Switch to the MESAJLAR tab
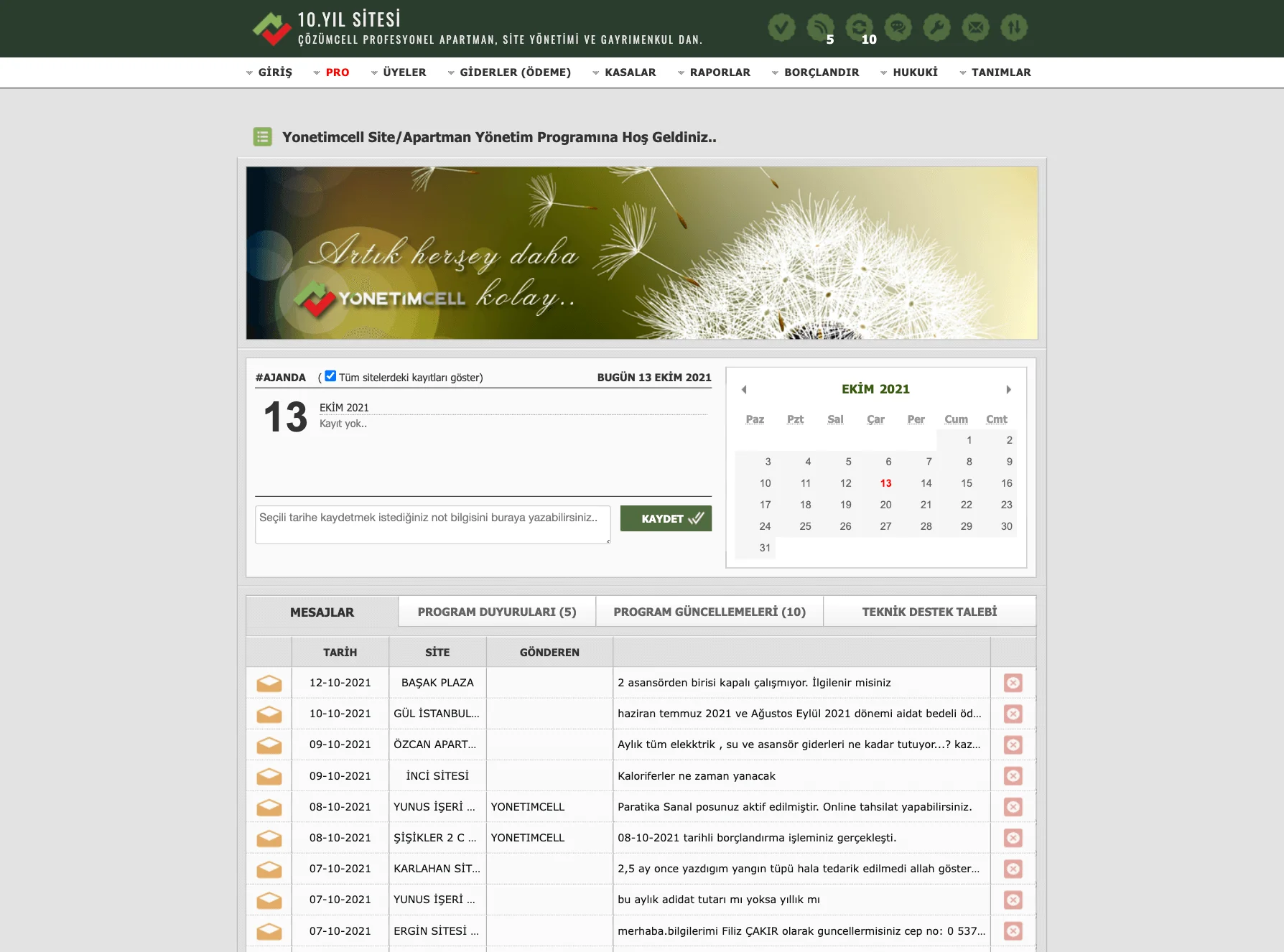This screenshot has height=952, width=1284. (322, 612)
